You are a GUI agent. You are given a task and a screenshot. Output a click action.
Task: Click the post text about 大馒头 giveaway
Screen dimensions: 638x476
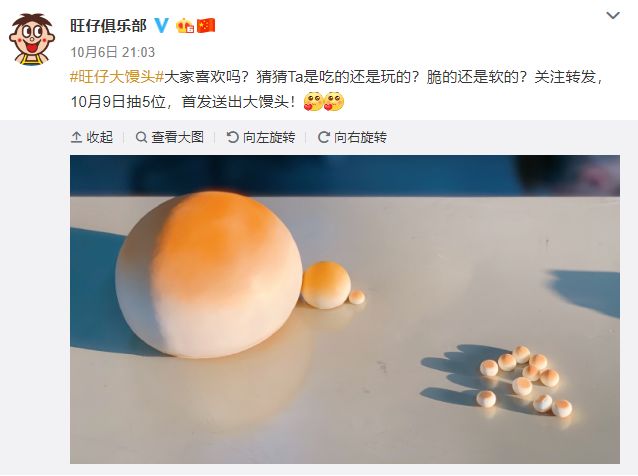click(337, 89)
